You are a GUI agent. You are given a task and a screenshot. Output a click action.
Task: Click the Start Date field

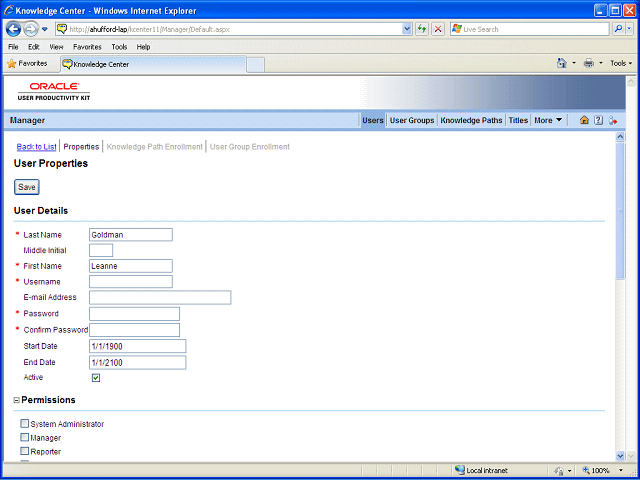pyautogui.click(x=138, y=346)
